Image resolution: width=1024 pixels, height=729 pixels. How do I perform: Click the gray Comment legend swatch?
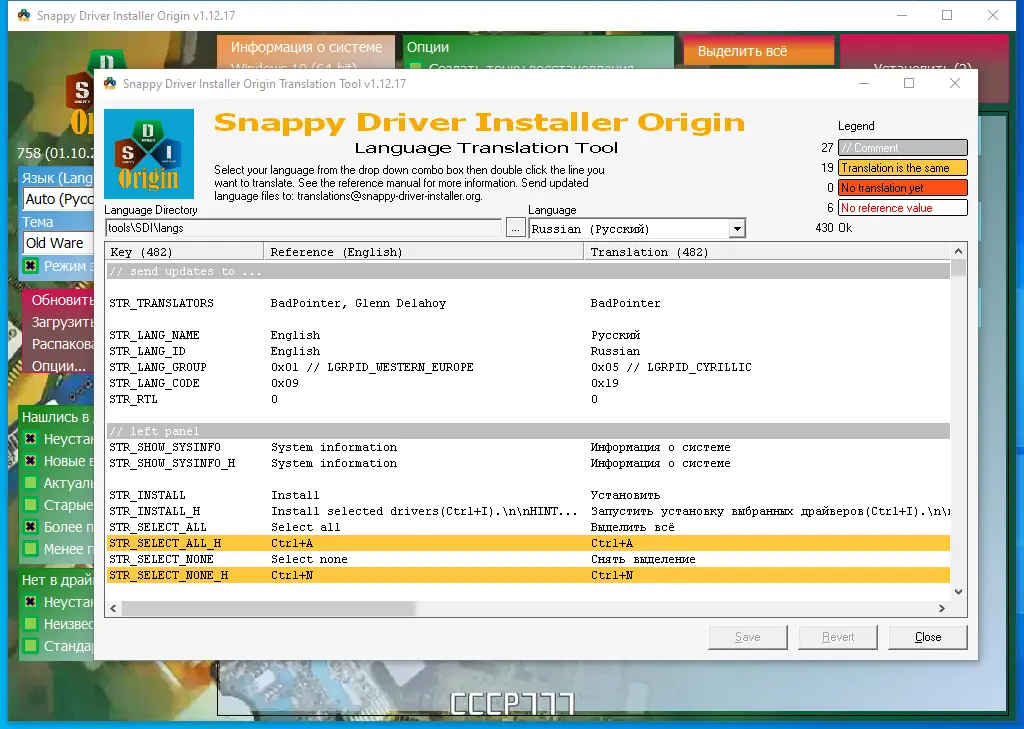point(903,148)
